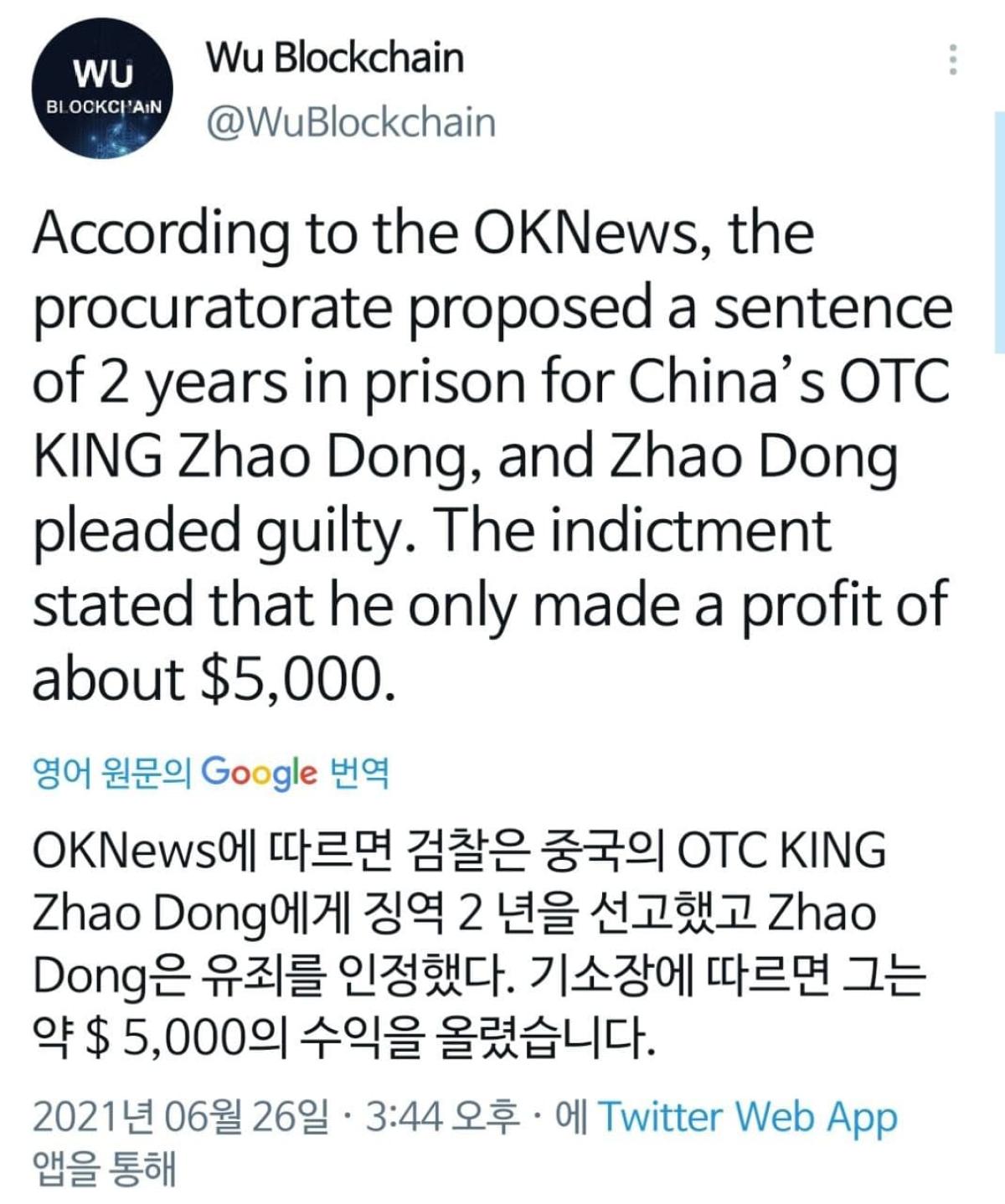Open the three-dot more options menu

(952, 59)
